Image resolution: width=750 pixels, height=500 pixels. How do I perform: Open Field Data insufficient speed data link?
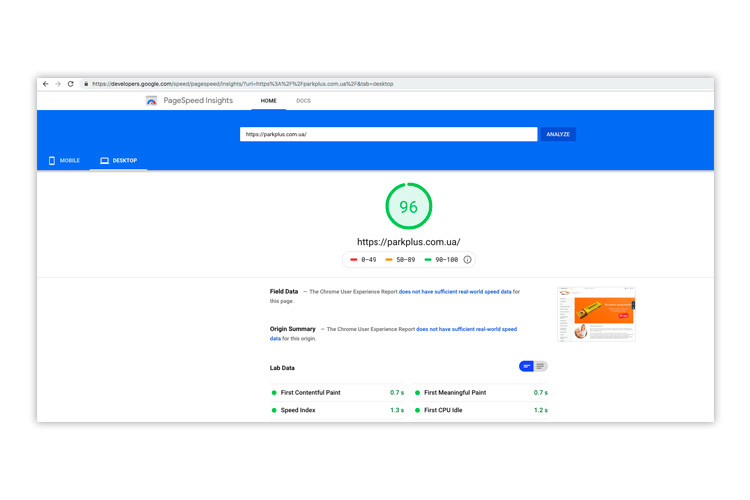pyautogui.click(x=455, y=291)
